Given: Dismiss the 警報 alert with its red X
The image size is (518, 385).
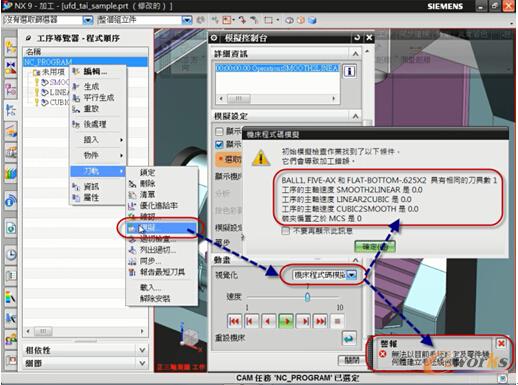Looking at the screenshot, I should click(x=501, y=344).
